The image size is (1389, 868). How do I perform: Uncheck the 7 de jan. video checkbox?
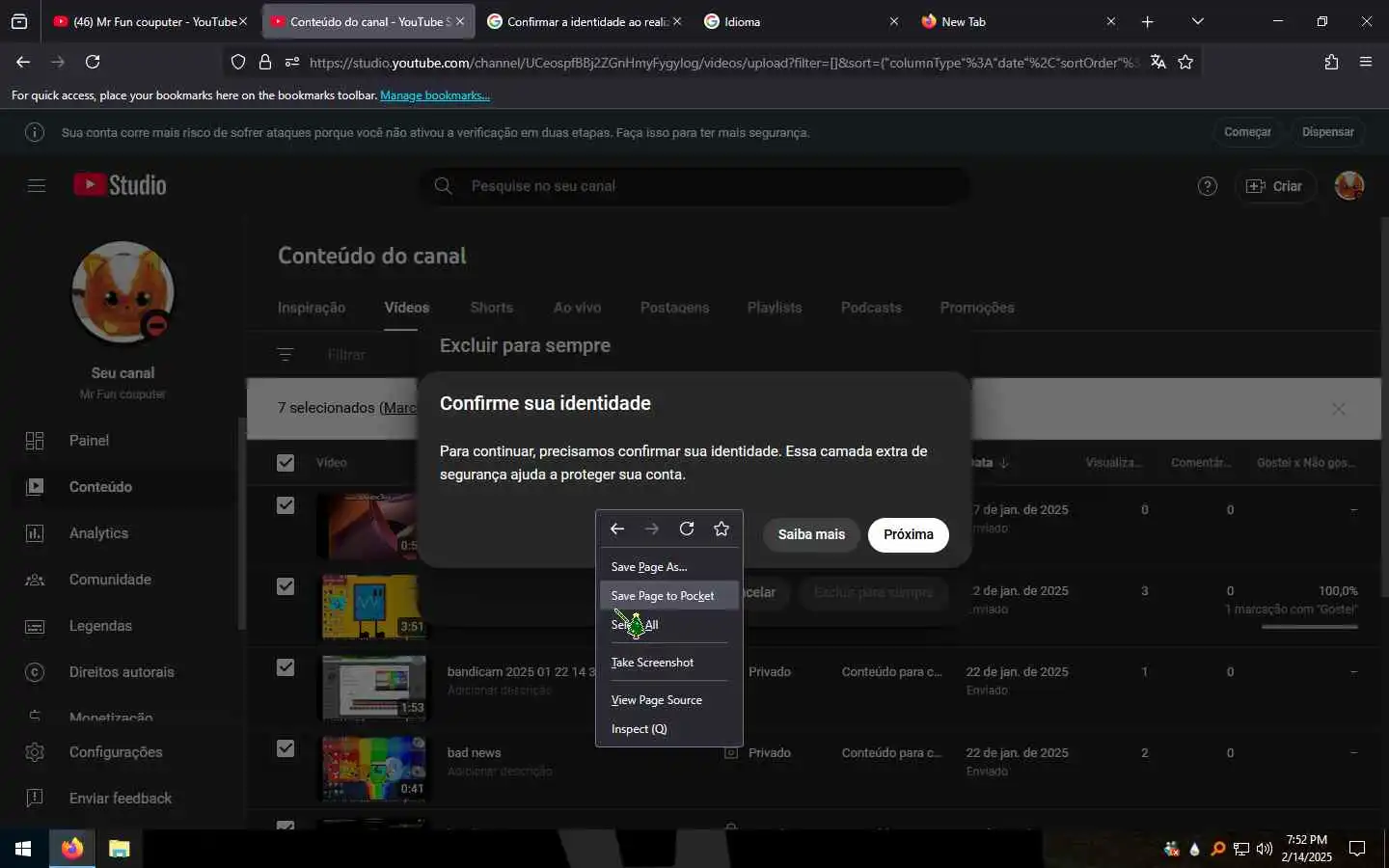(286, 505)
